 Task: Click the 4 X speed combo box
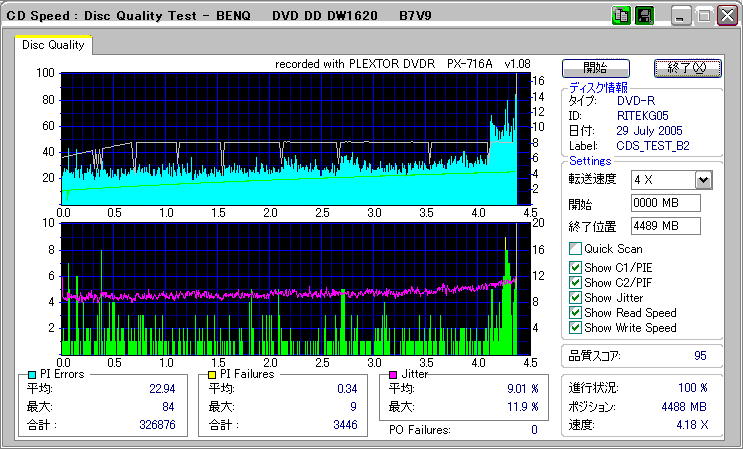(662, 179)
